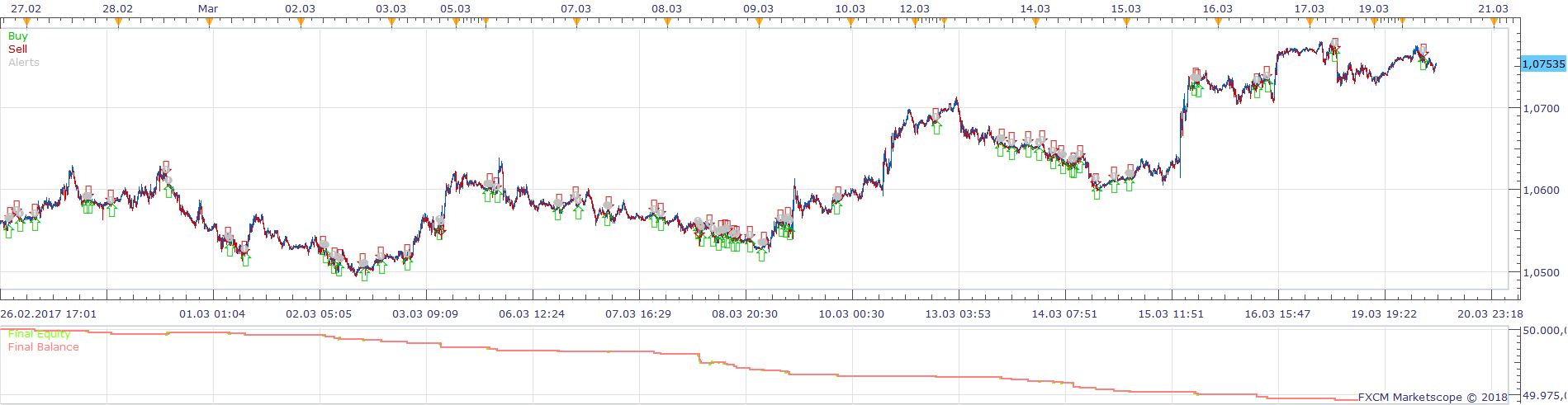
Task: Click the orange date marker under 05.03
Action: coord(456,22)
